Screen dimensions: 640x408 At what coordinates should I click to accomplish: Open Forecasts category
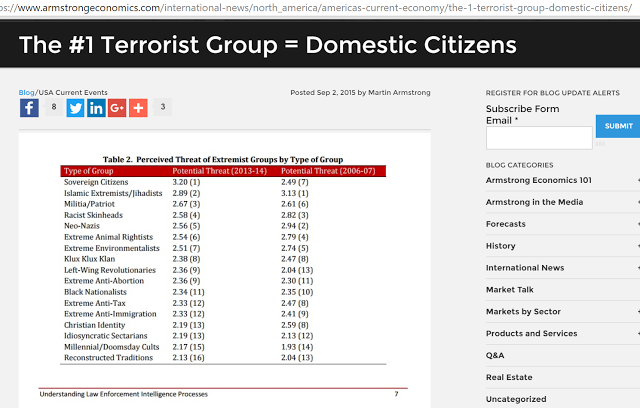coord(506,224)
